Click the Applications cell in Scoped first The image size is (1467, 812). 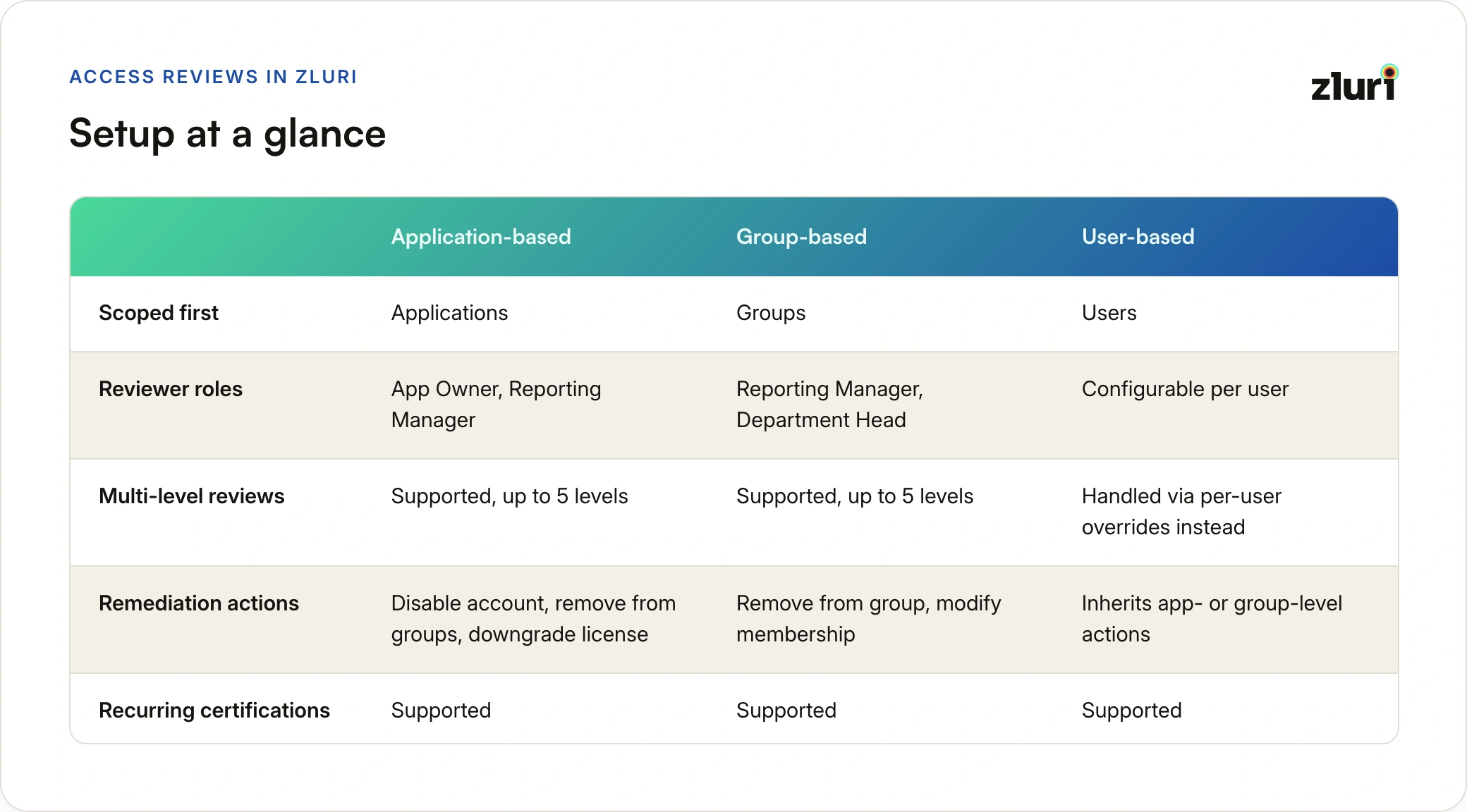tap(449, 313)
